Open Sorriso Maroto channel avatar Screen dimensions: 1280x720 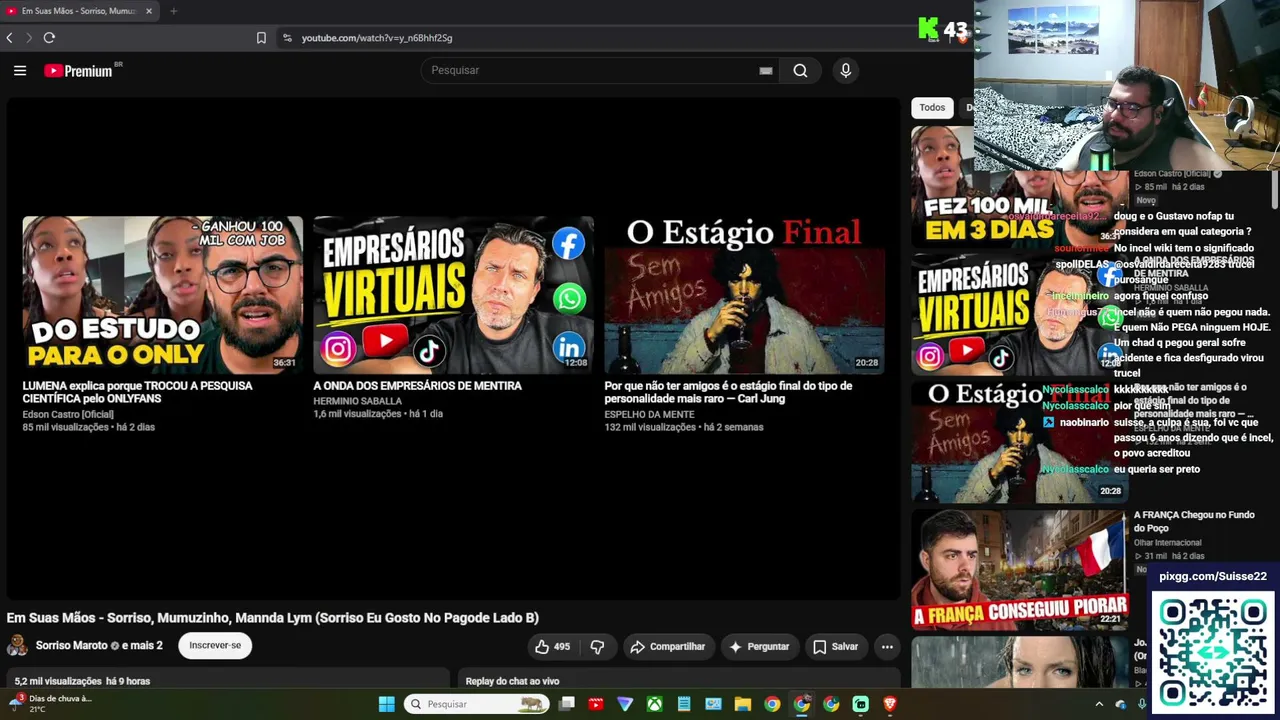17,646
